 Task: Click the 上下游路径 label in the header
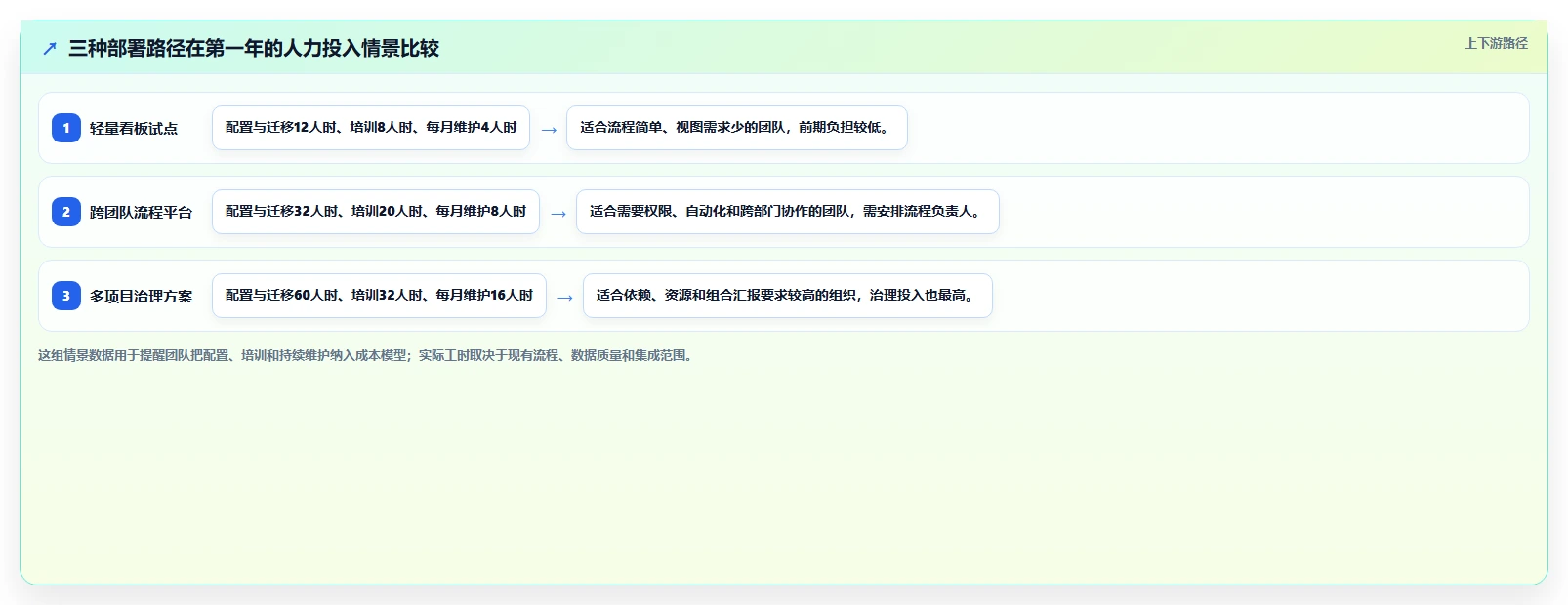click(1496, 43)
